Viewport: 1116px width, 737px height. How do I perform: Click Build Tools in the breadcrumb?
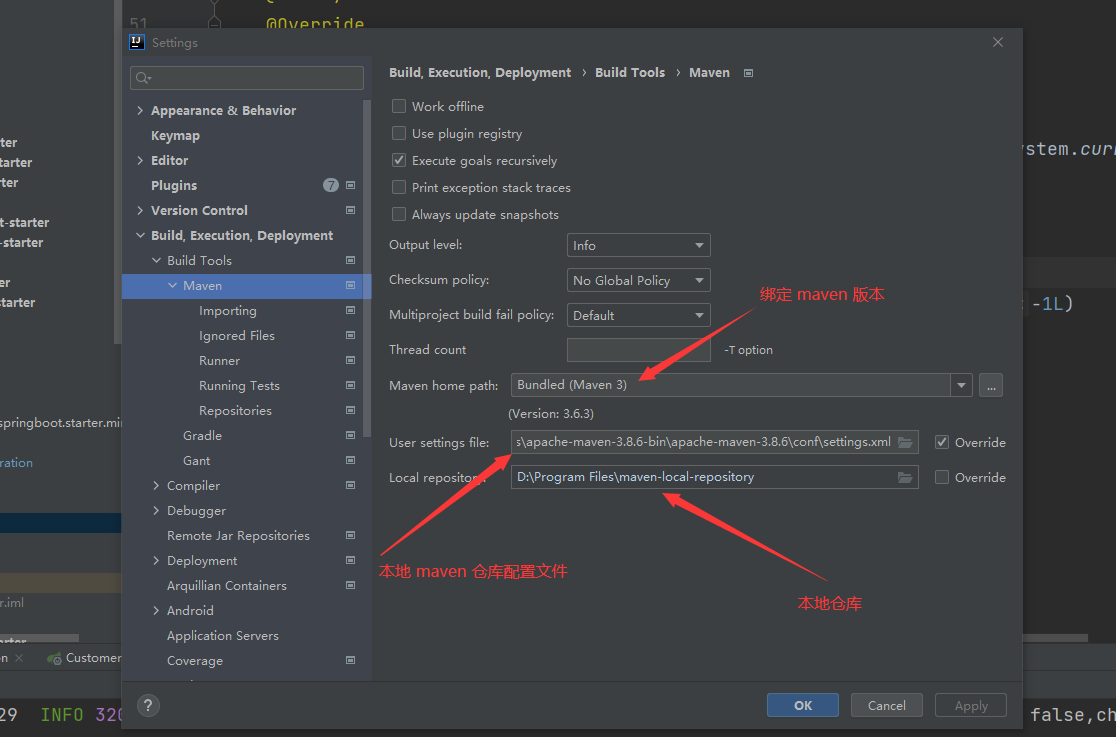pos(630,73)
